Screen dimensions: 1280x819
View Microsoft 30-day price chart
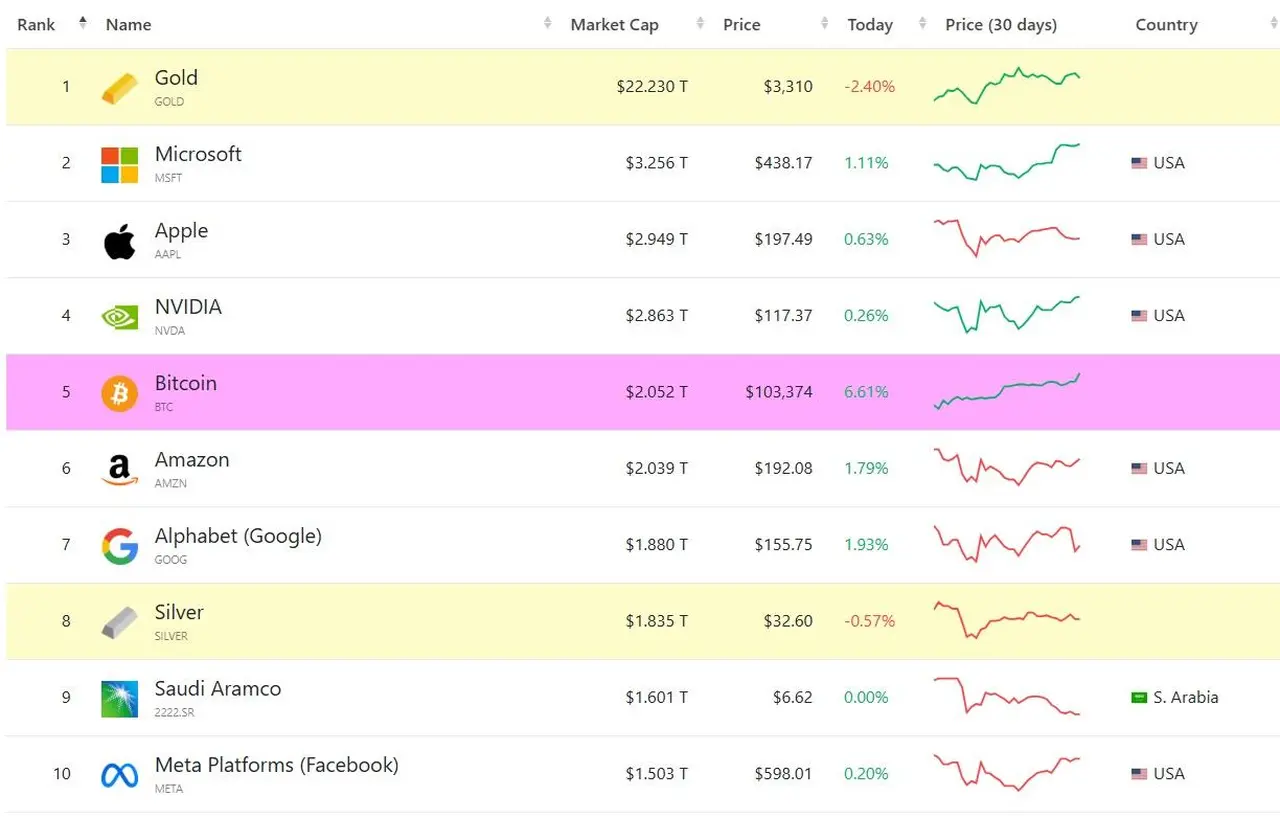(x=1006, y=162)
